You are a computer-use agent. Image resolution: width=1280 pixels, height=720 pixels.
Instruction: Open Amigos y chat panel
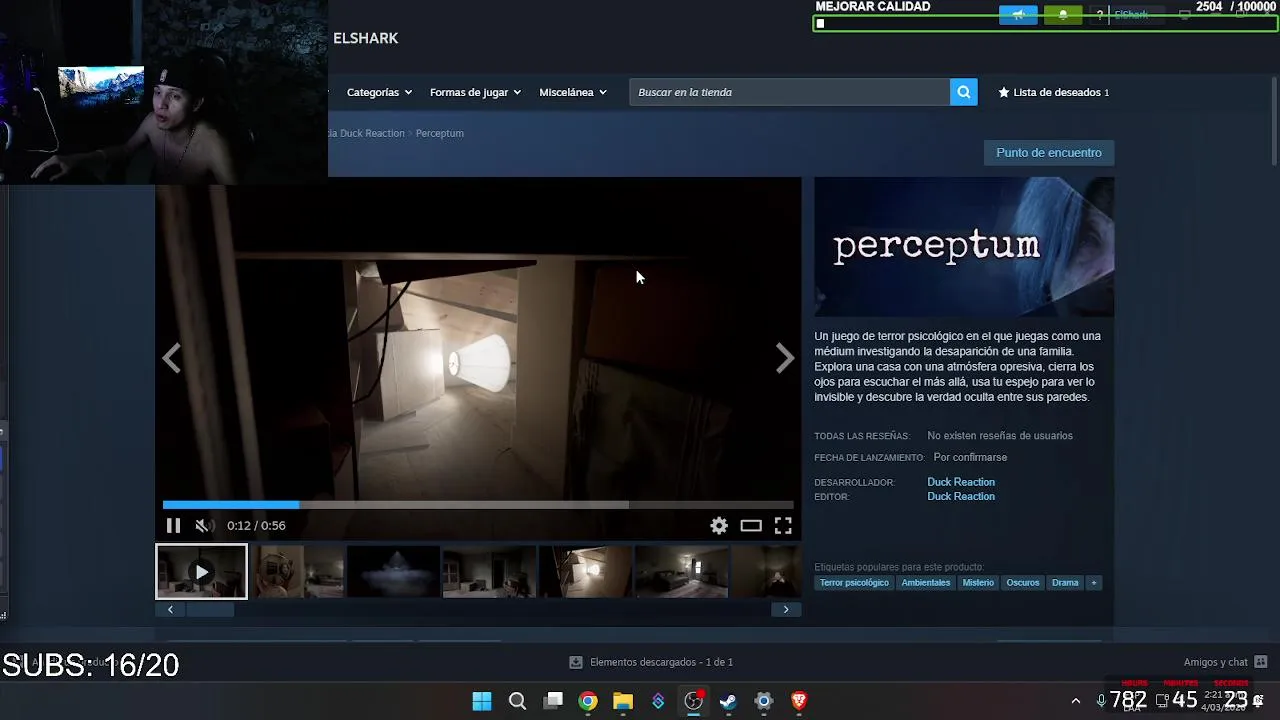click(x=1226, y=662)
